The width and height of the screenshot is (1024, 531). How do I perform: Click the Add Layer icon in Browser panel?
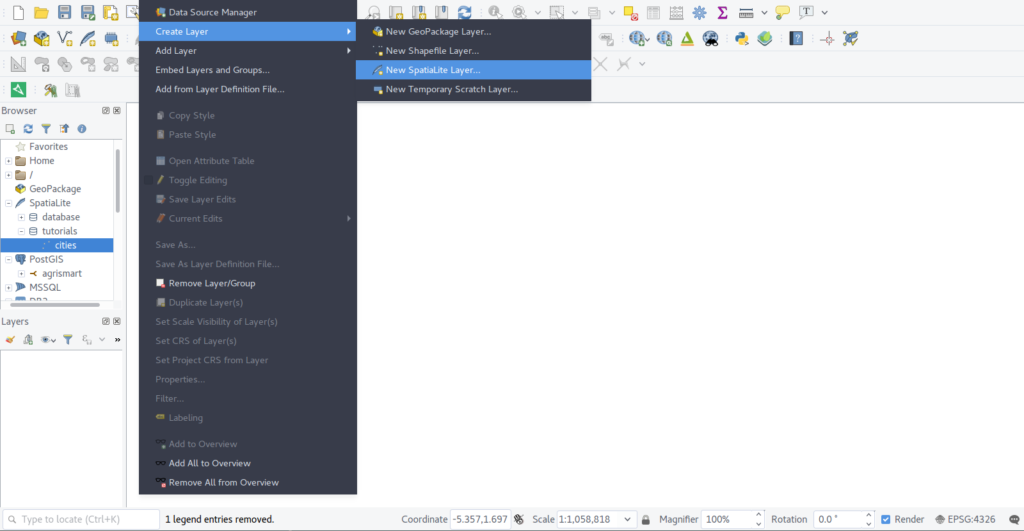10,129
